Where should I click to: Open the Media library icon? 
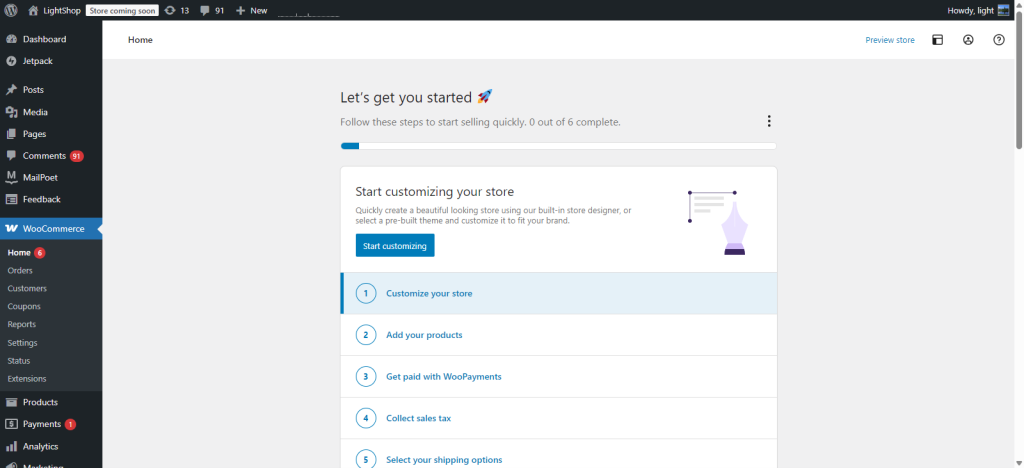click(x=11, y=112)
